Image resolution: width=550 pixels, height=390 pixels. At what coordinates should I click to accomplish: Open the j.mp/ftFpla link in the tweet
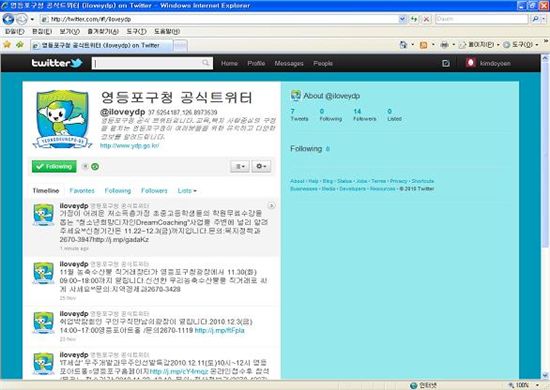220,330
